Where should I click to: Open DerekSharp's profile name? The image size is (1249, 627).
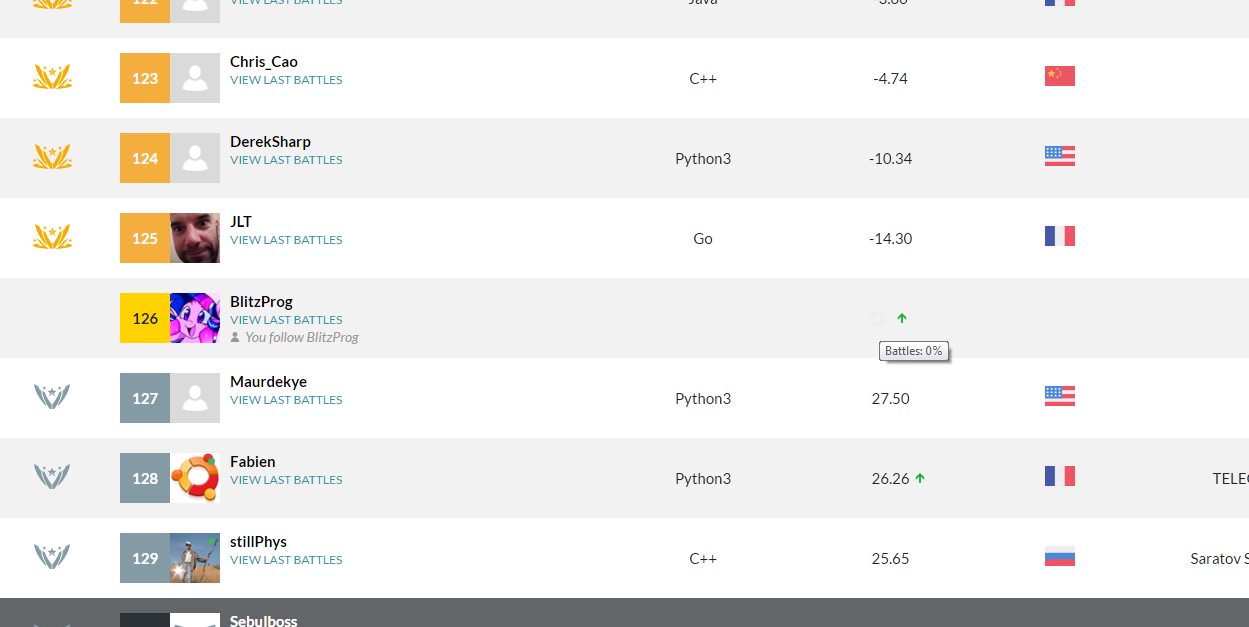pyautogui.click(x=270, y=142)
